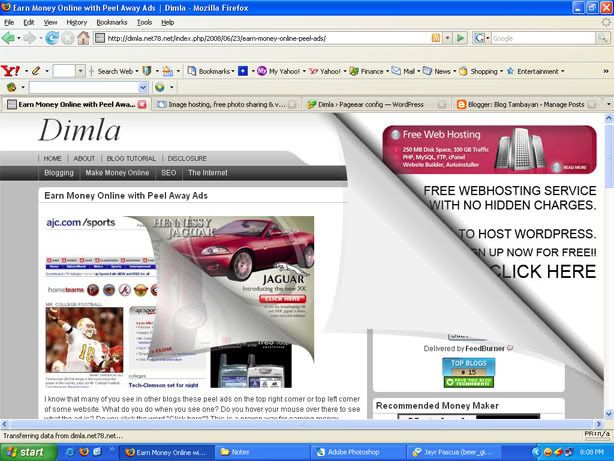Open the Search Web dropdown arrow

point(137,71)
